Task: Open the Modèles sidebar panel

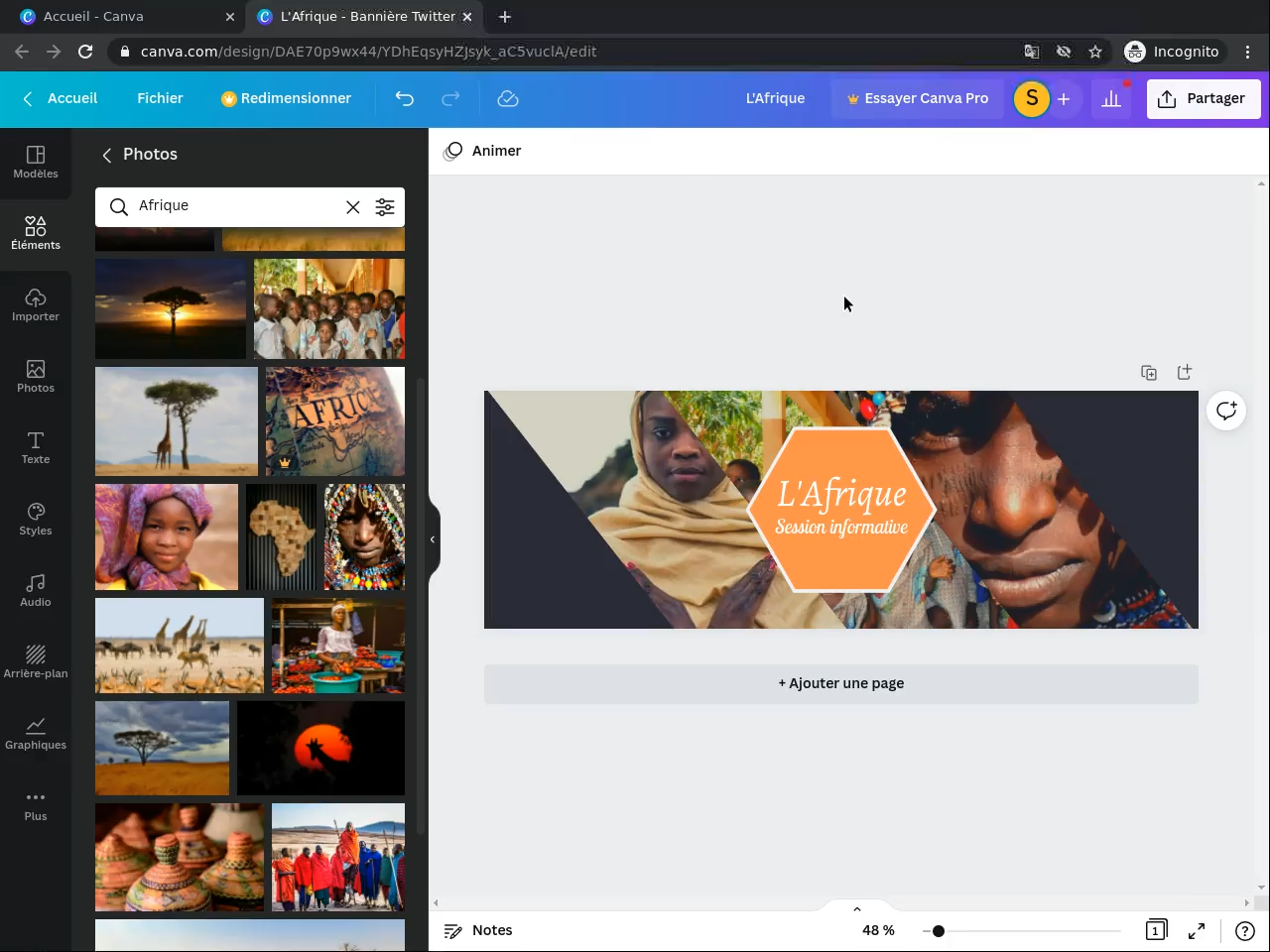Action: click(x=36, y=162)
